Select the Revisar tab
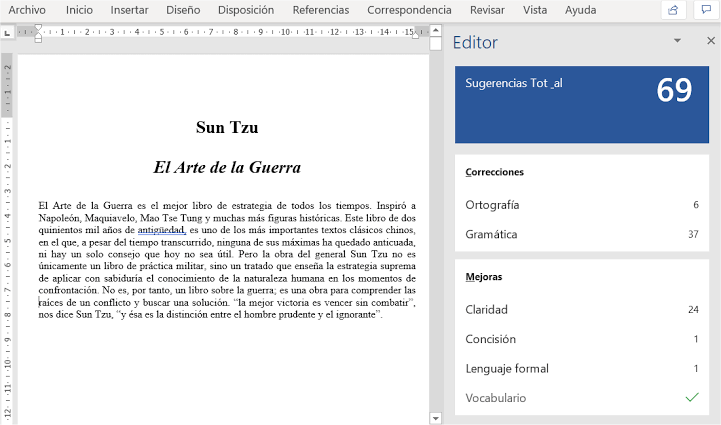The width and height of the screenshot is (721, 425). click(487, 10)
